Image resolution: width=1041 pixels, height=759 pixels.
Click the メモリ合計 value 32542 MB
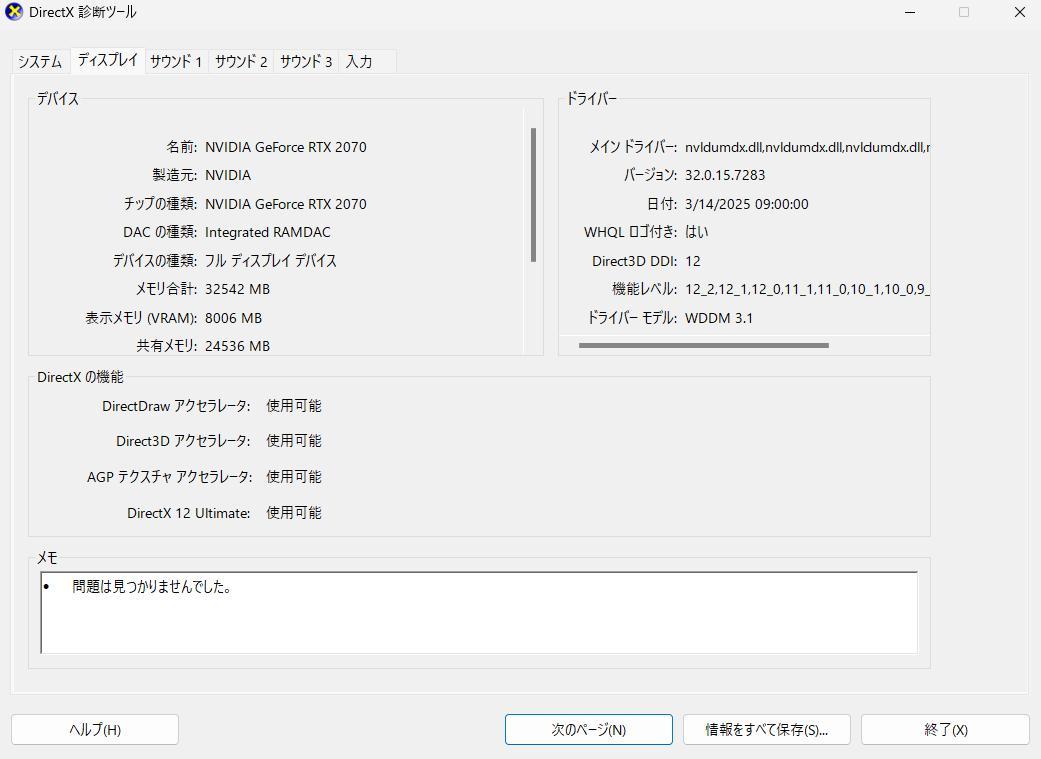click(x=237, y=290)
